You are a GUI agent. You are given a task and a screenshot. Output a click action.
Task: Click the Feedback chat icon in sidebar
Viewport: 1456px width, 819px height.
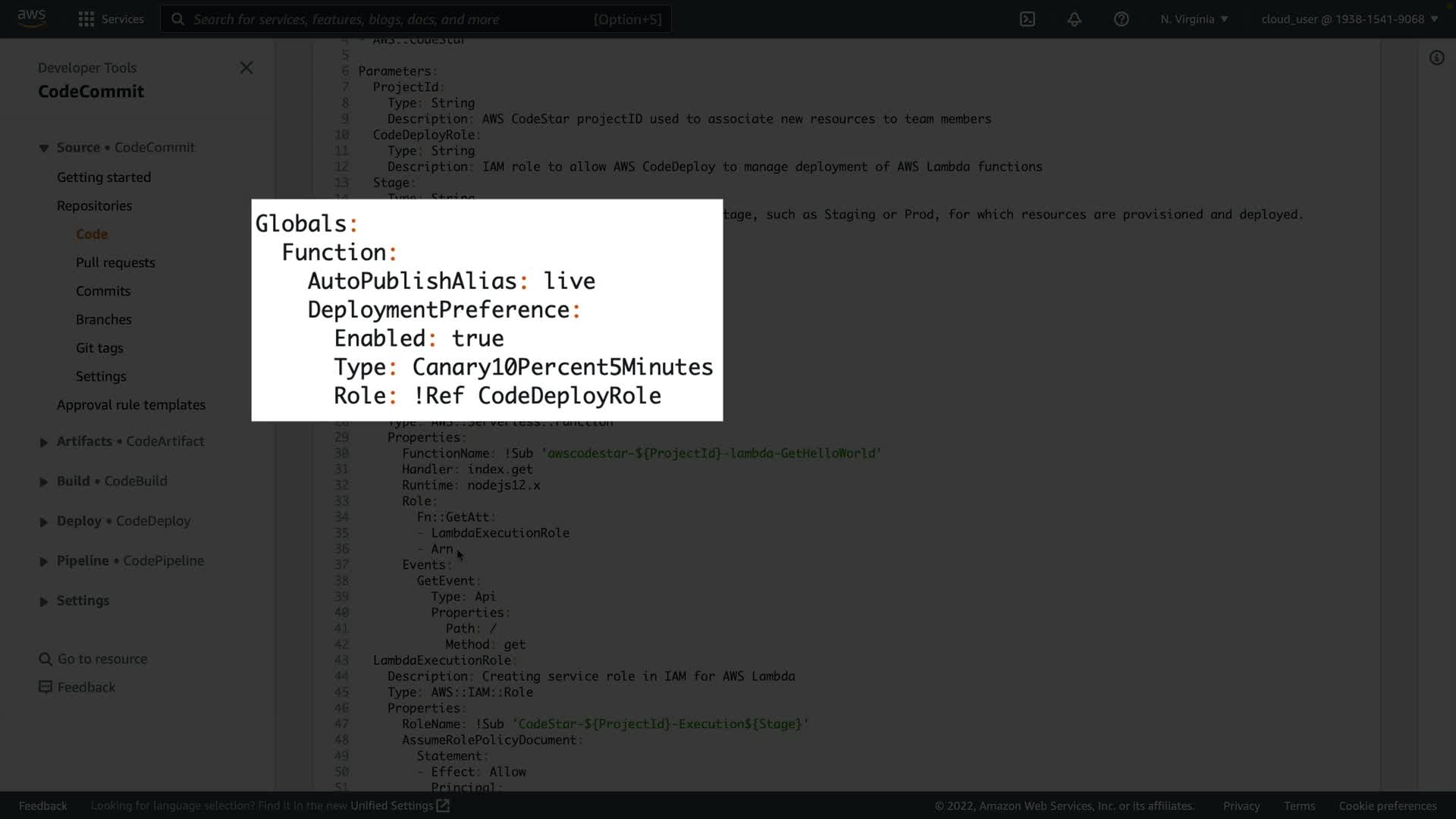click(45, 687)
